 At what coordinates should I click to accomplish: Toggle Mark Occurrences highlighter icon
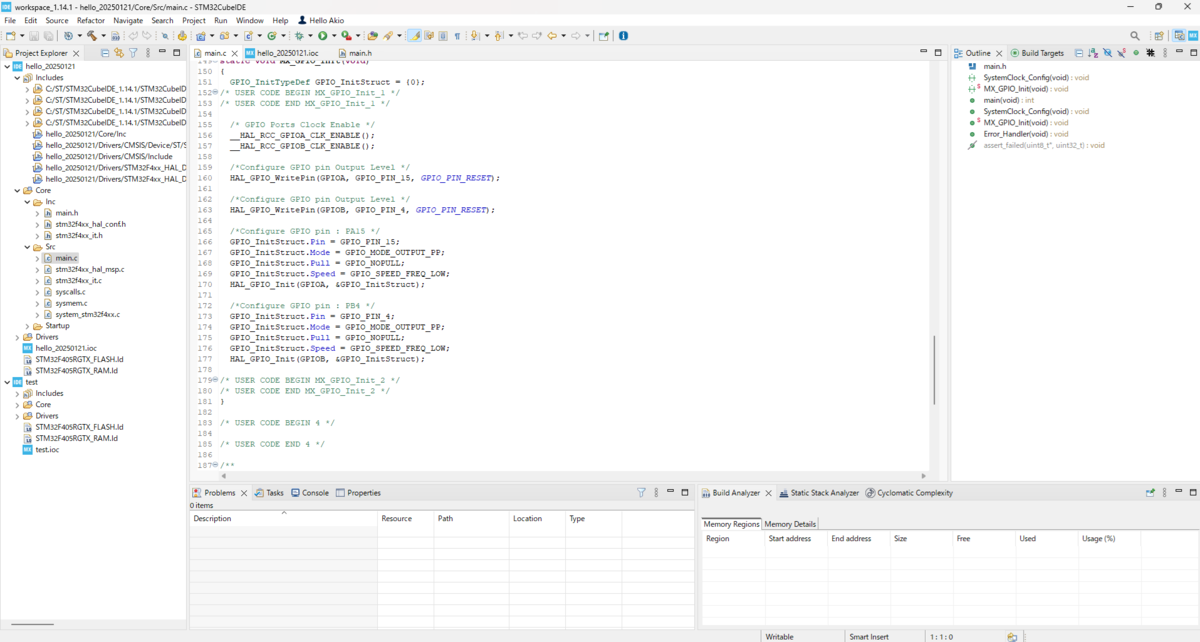(414, 36)
